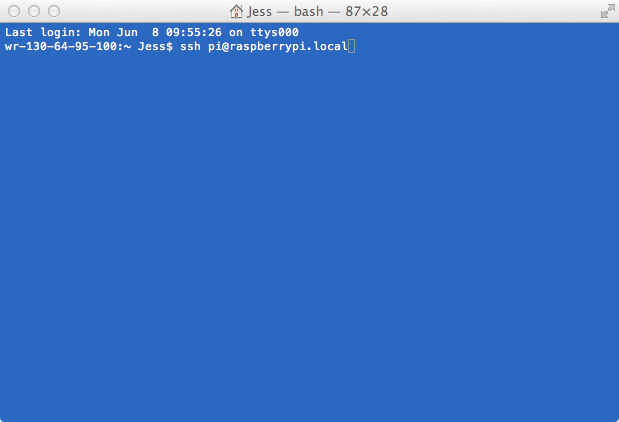Viewport: 619px width, 422px height.
Task: Click the home folder proxy icon in title bar
Action: (236, 11)
